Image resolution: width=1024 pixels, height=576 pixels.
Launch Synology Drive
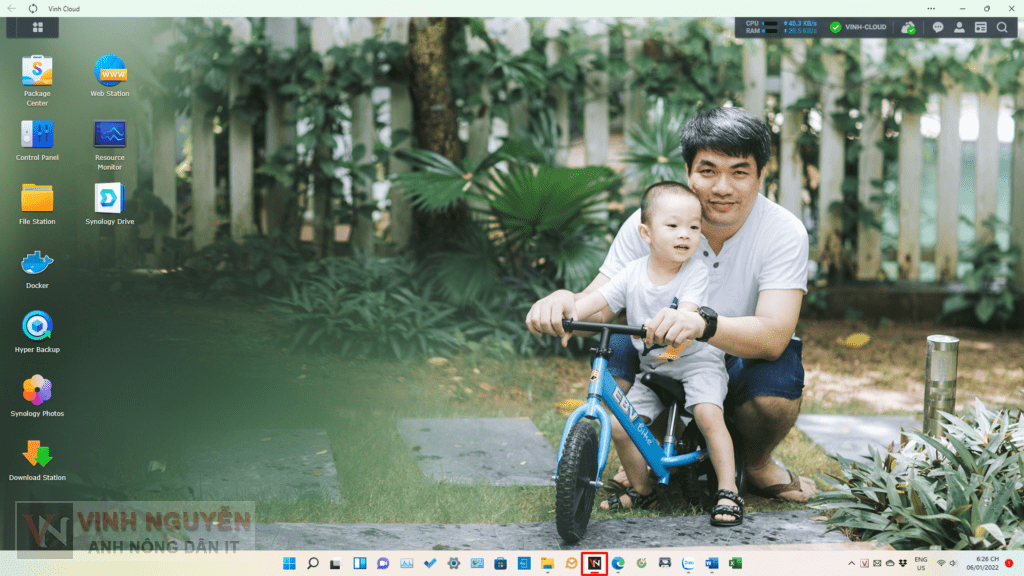tap(110, 199)
